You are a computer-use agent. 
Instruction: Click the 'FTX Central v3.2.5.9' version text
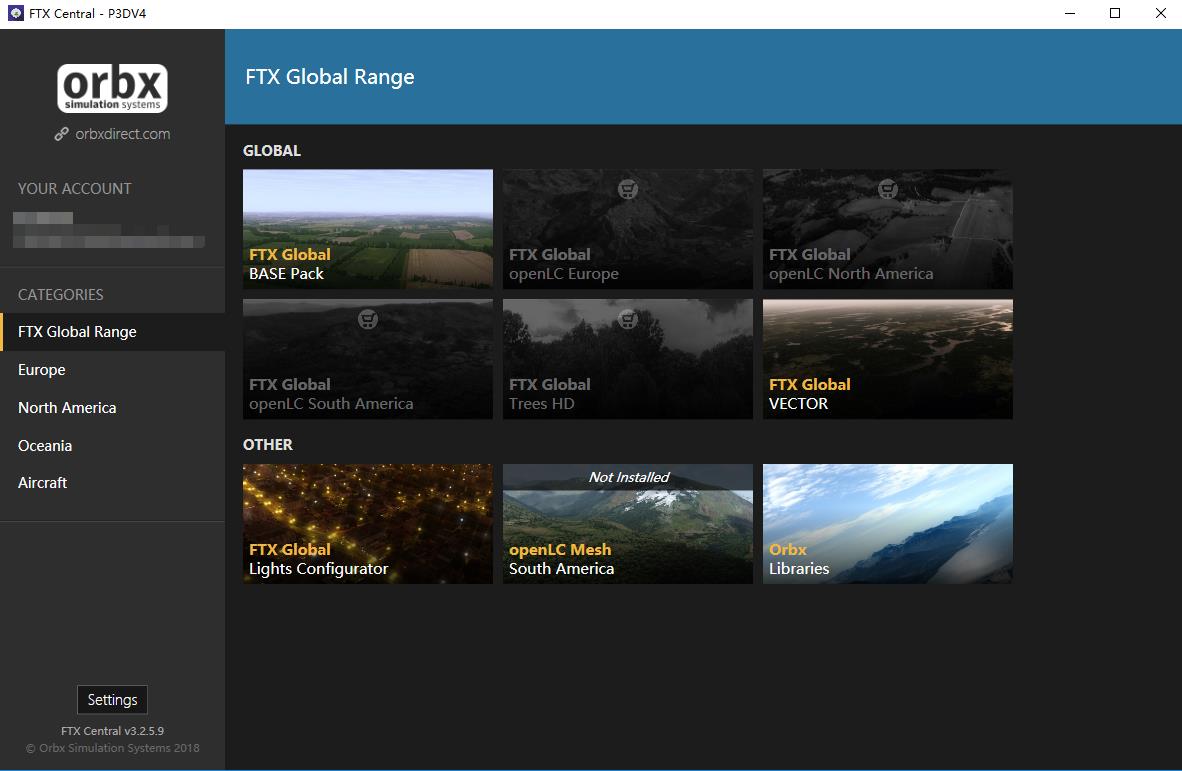pyautogui.click(x=112, y=731)
